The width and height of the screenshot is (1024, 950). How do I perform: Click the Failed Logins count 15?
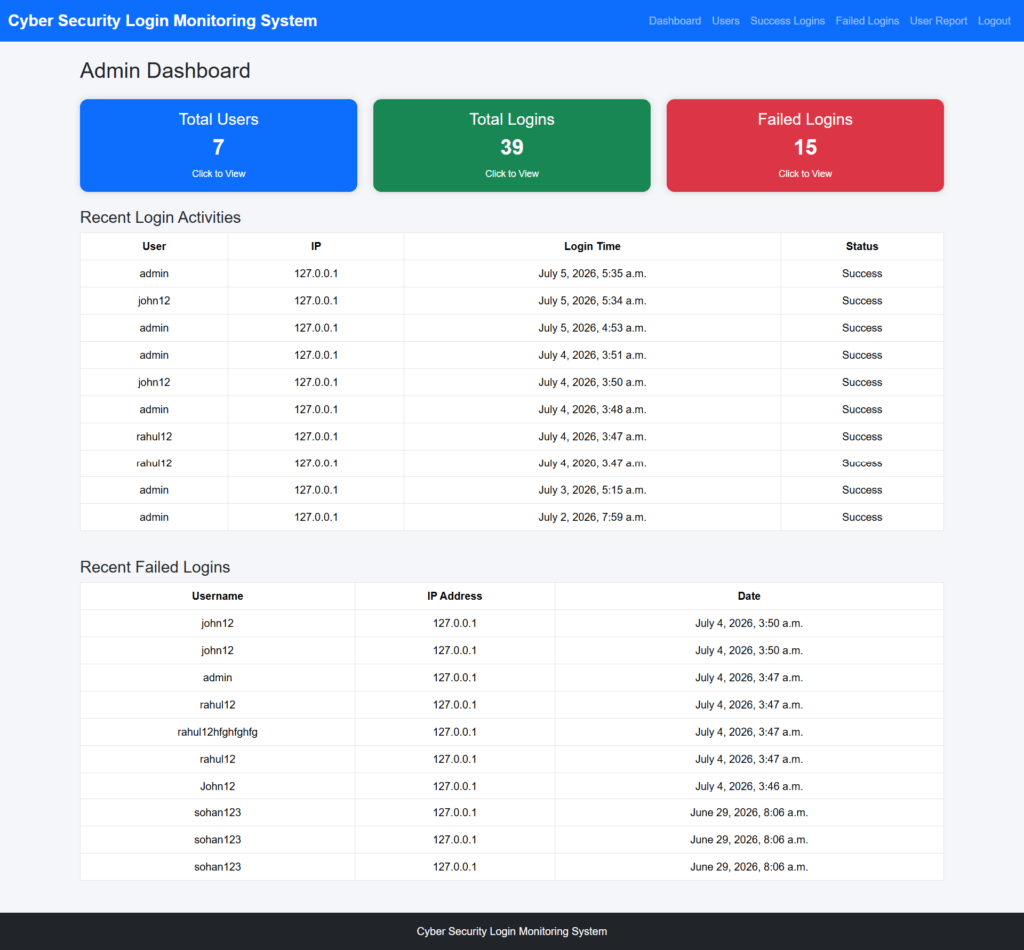805,147
